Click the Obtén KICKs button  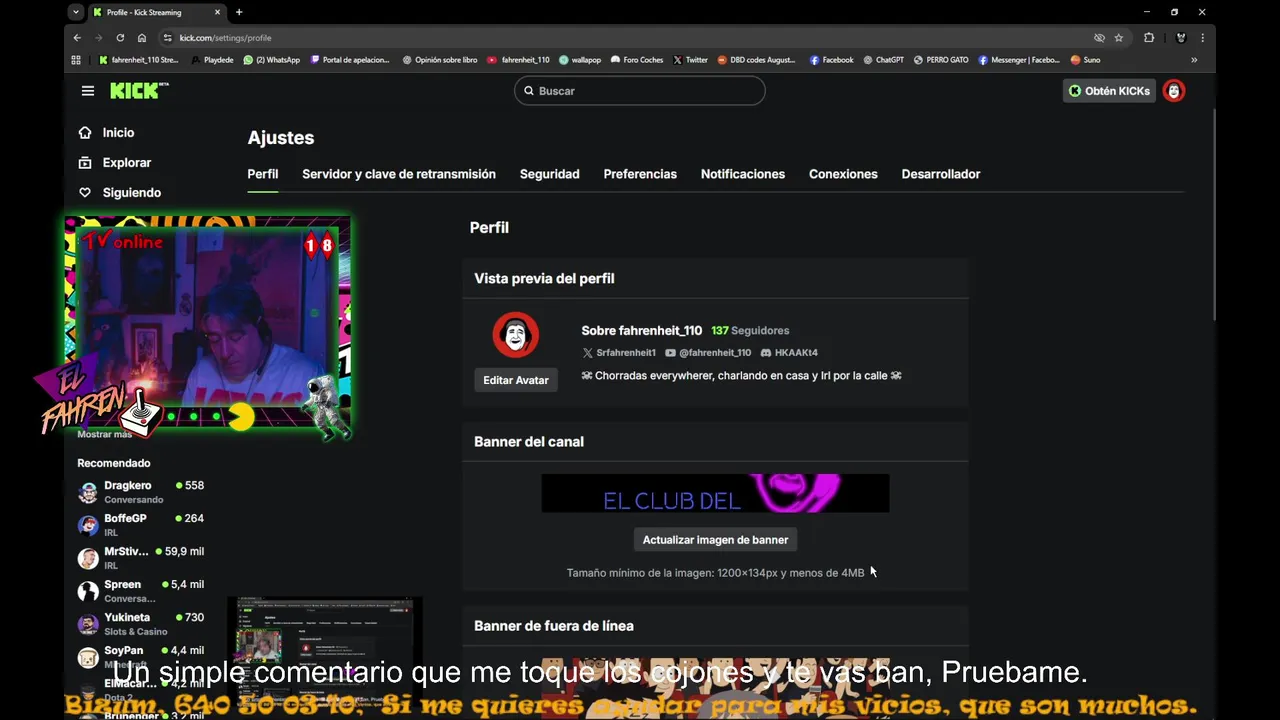(x=1109, y=91)
